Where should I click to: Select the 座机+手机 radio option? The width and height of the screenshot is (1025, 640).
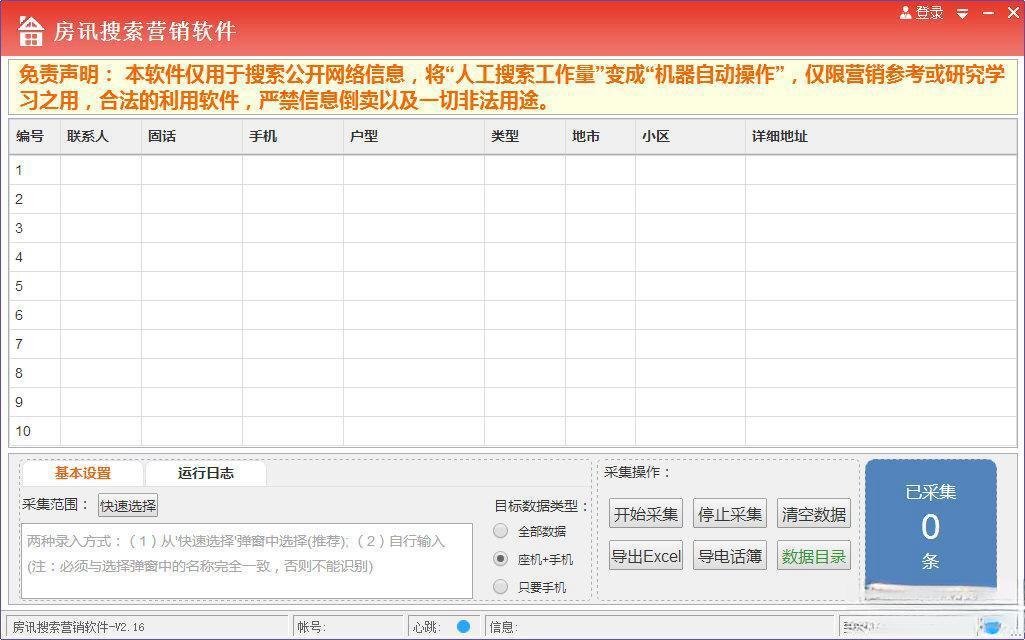501,559
